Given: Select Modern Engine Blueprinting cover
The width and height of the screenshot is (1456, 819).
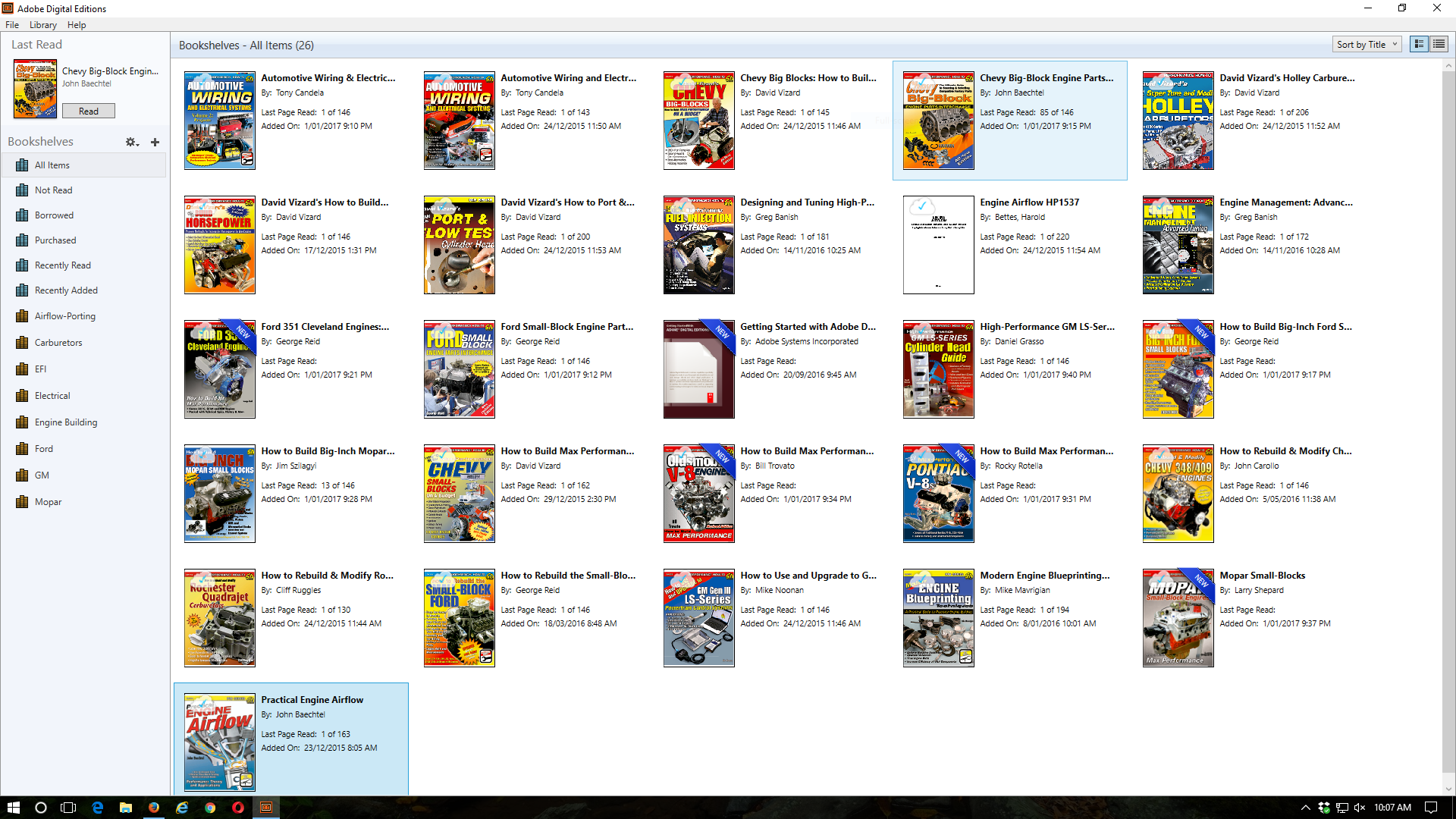Looking at the screenshot, I should [939, 618].
